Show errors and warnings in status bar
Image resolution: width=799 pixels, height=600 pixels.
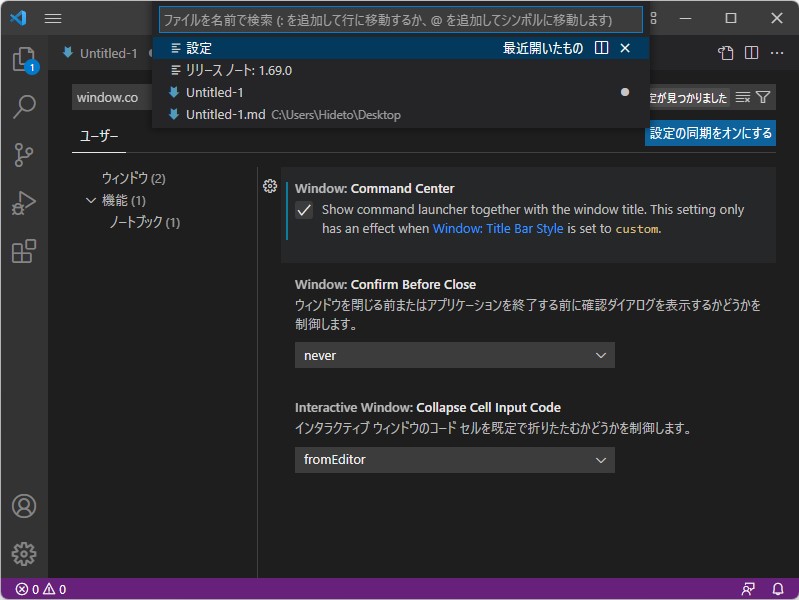[41, 589]
